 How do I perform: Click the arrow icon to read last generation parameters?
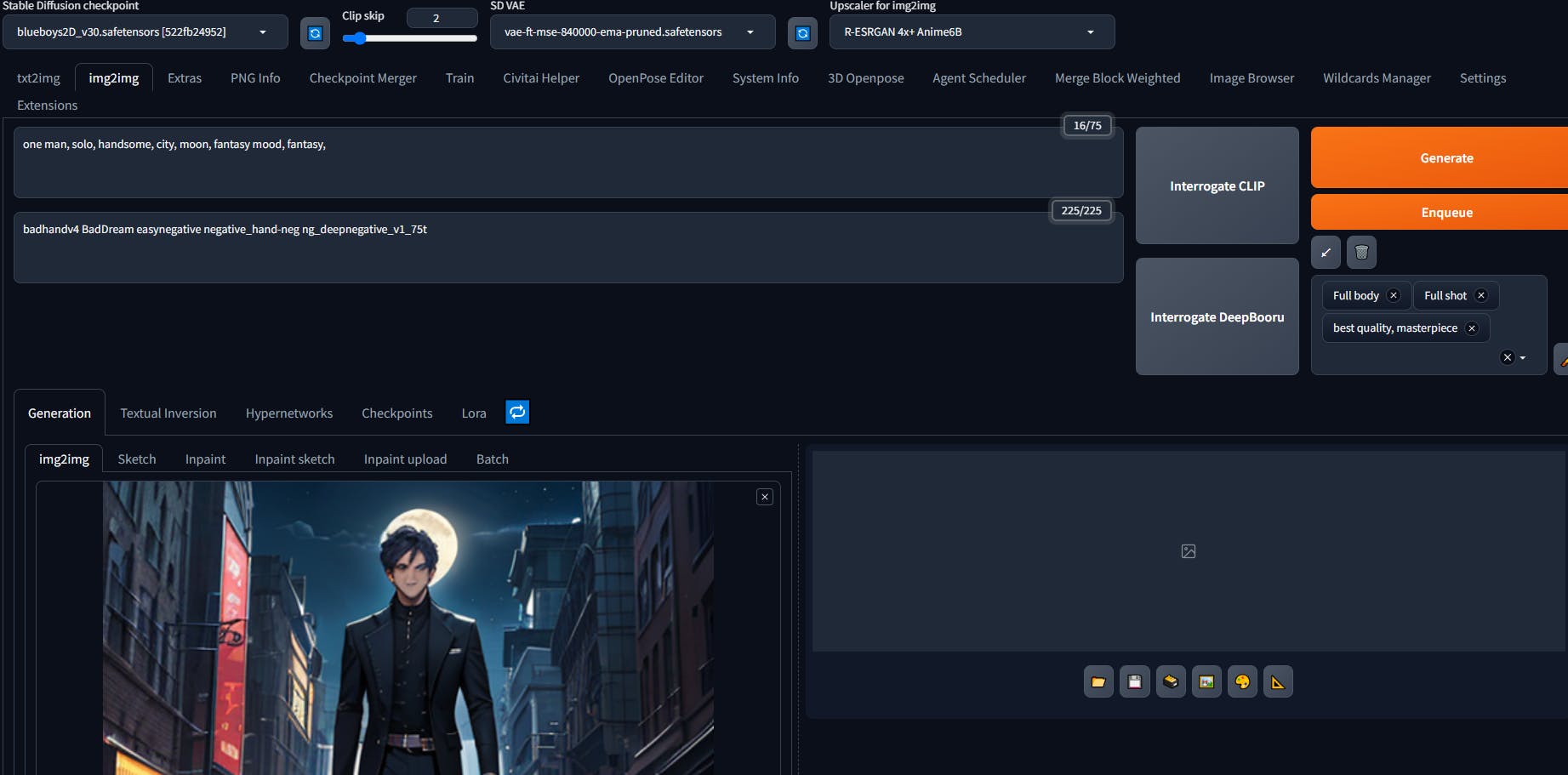point(1326,252)
